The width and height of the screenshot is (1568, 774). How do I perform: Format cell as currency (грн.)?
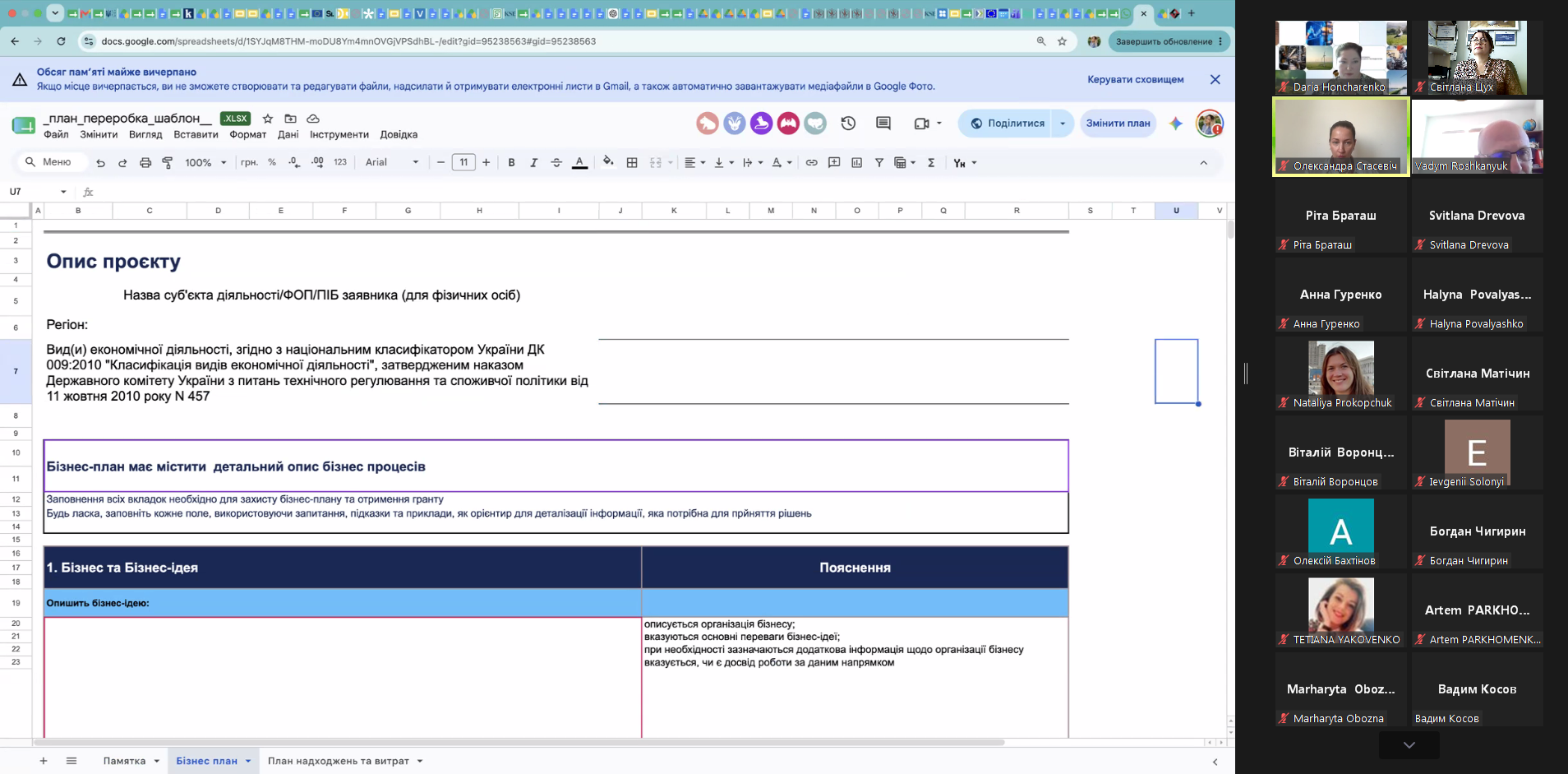coord(249,163)
